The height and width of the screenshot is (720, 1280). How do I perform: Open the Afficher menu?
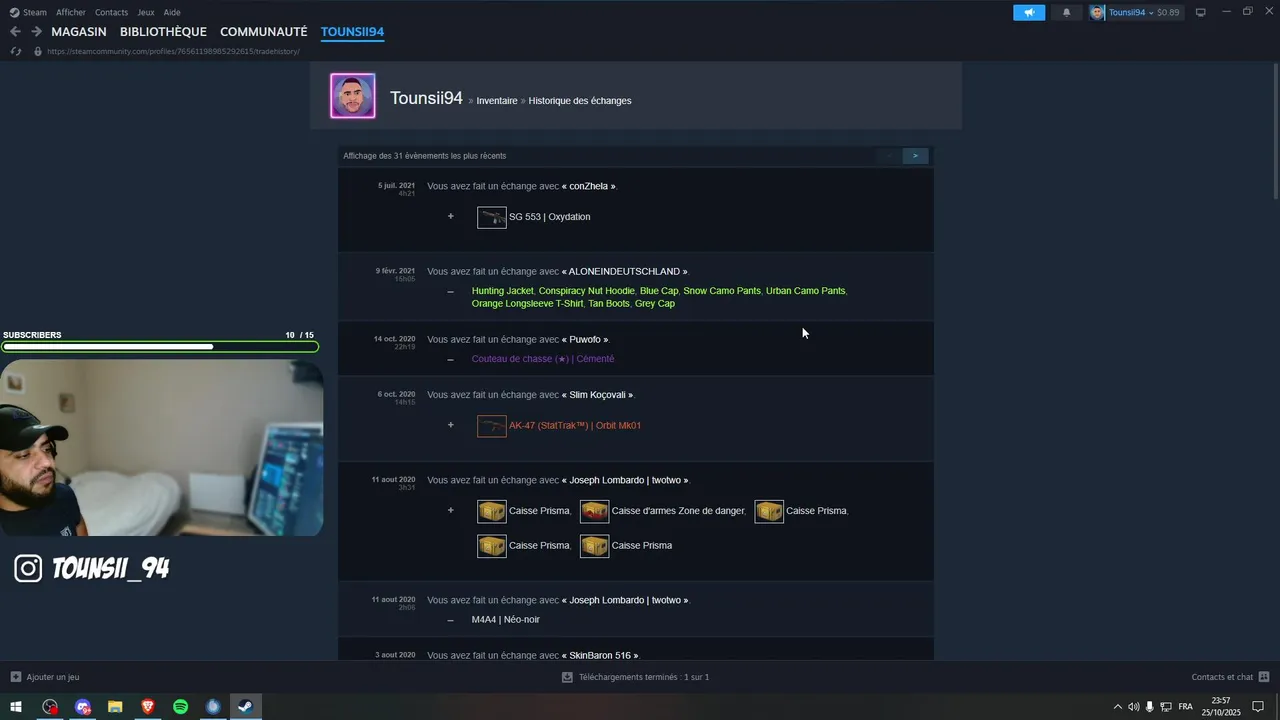pyautogui.click(x=71, y=12)
